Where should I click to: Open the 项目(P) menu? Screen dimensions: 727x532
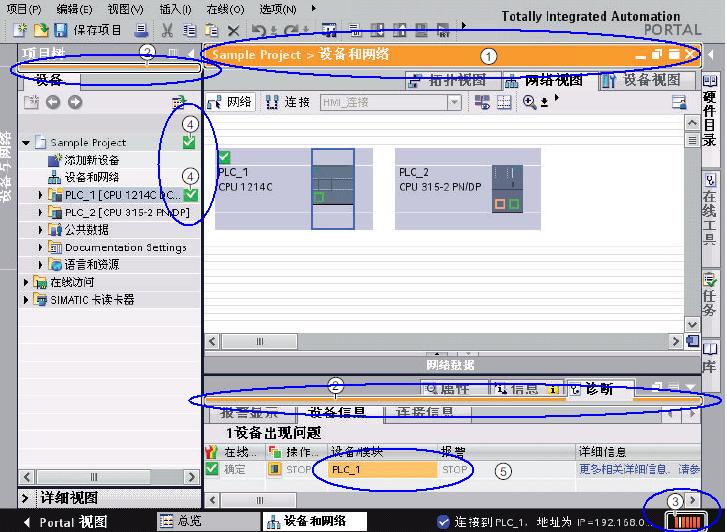[x=23, y=9]
